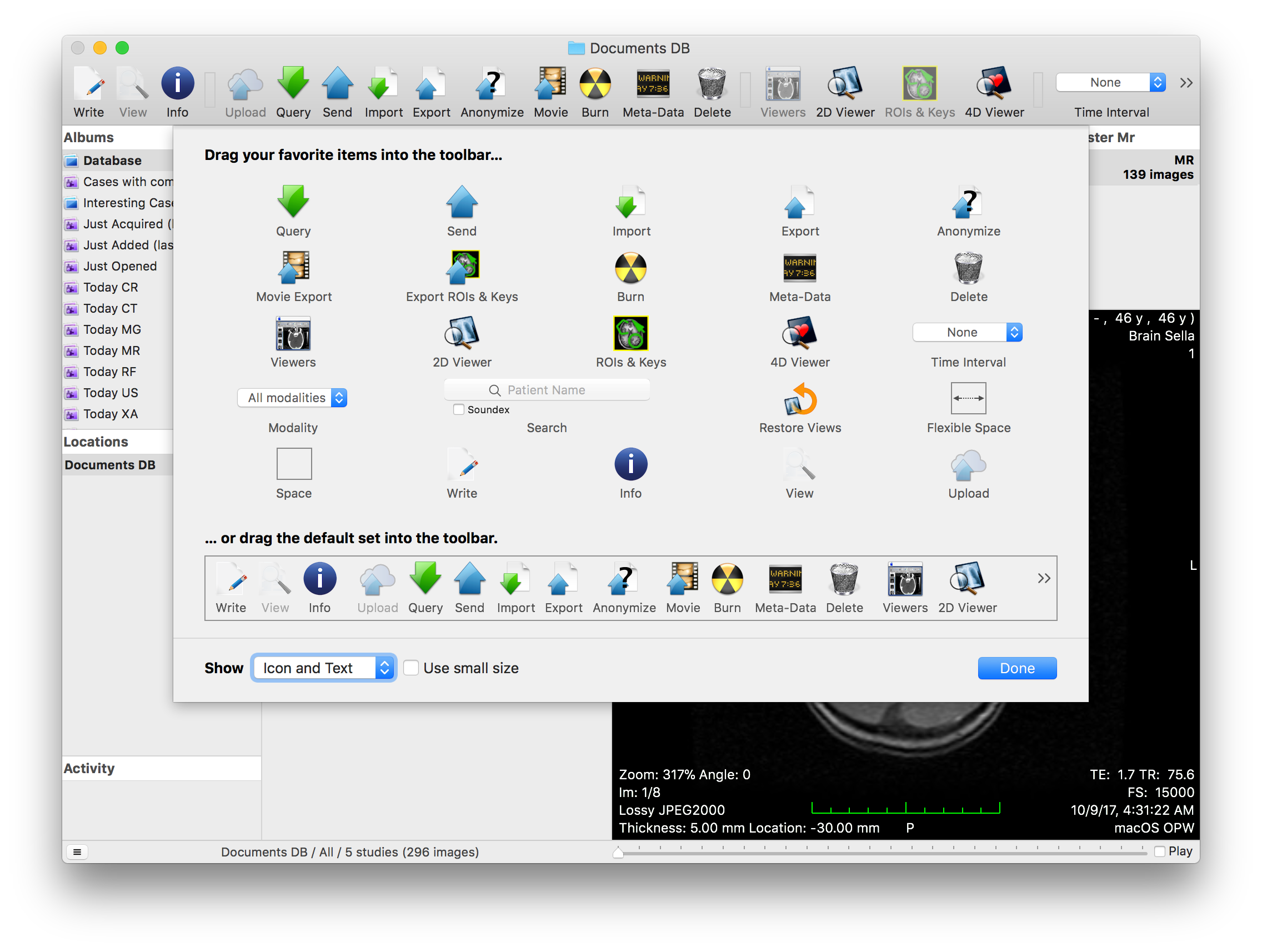Select the Database album
This screenshot has height=952, width=1262.
coord(118,161)
